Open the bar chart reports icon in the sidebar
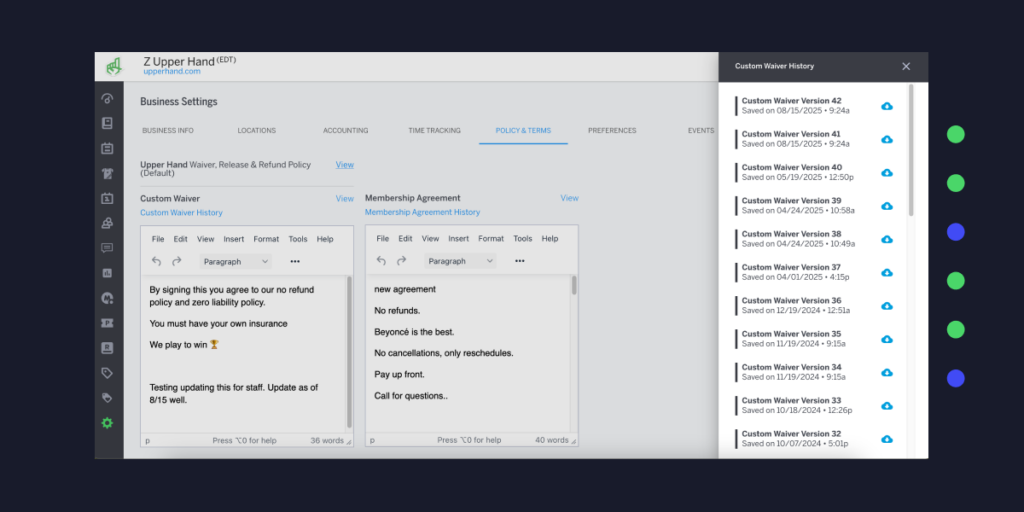Screen dimensions: 1024x512 click(107, 273)
